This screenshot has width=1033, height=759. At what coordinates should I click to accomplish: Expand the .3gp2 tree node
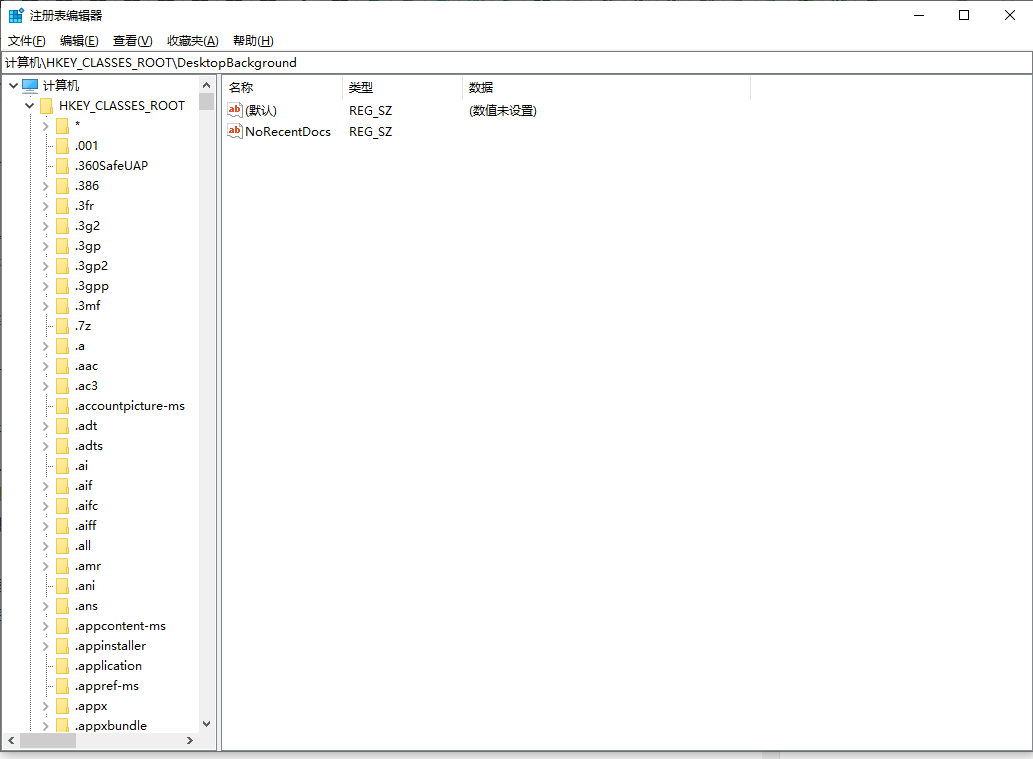(x=45, y=265)
